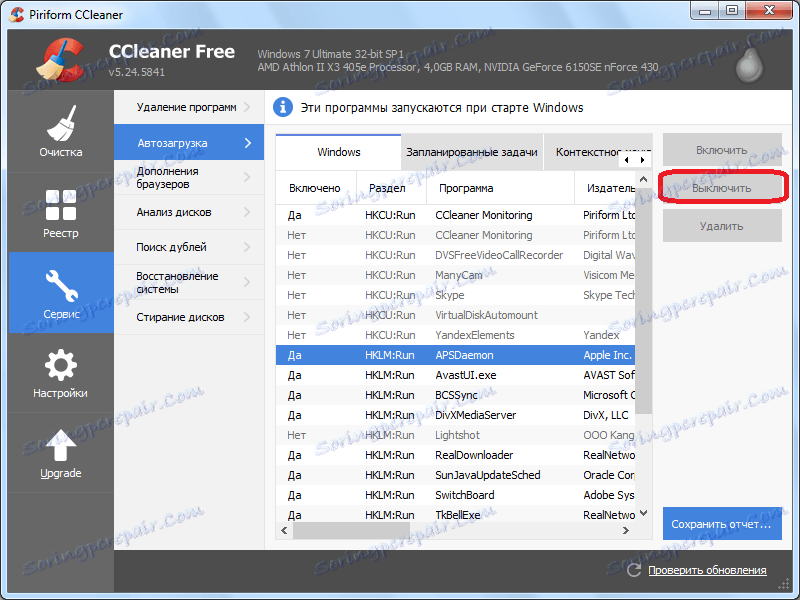Select DVSFreeVideoCallRecorder row
Viewport: 800px width, 600px height.
(x=456, y=255)
